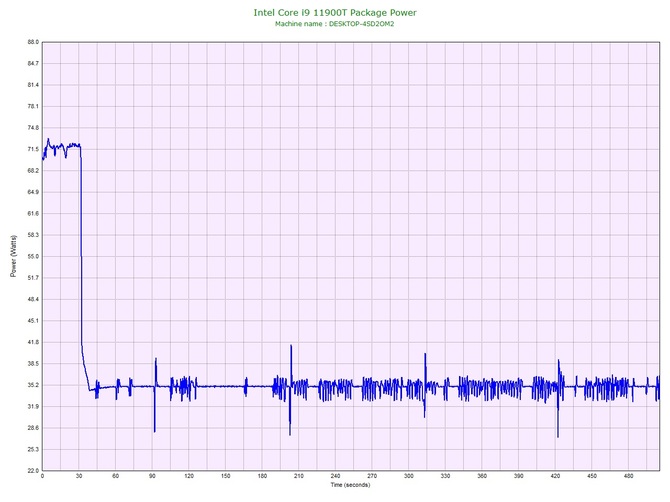Click the 270 x-axis time label
Image resolution: width=670 pixels, height=502 pixels.
click(x=372, y=476)
